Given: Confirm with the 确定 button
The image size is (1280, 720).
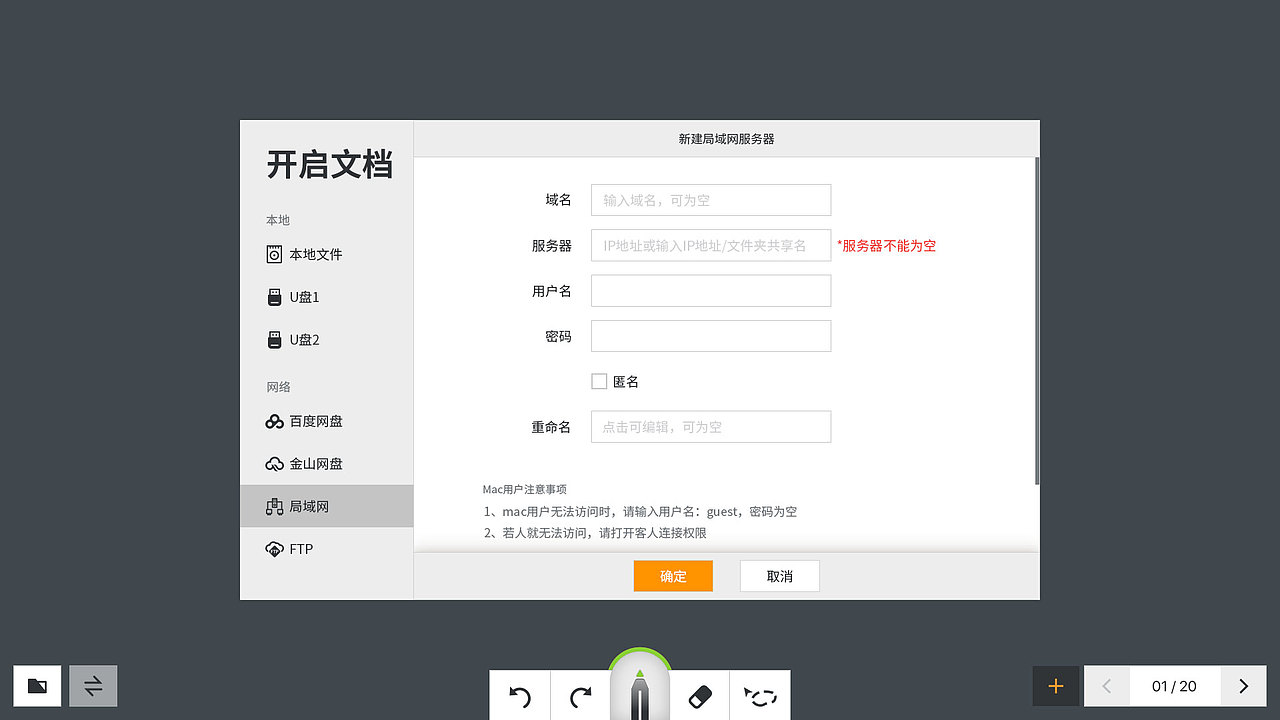Looking at the screenshot, I should 673,576.
